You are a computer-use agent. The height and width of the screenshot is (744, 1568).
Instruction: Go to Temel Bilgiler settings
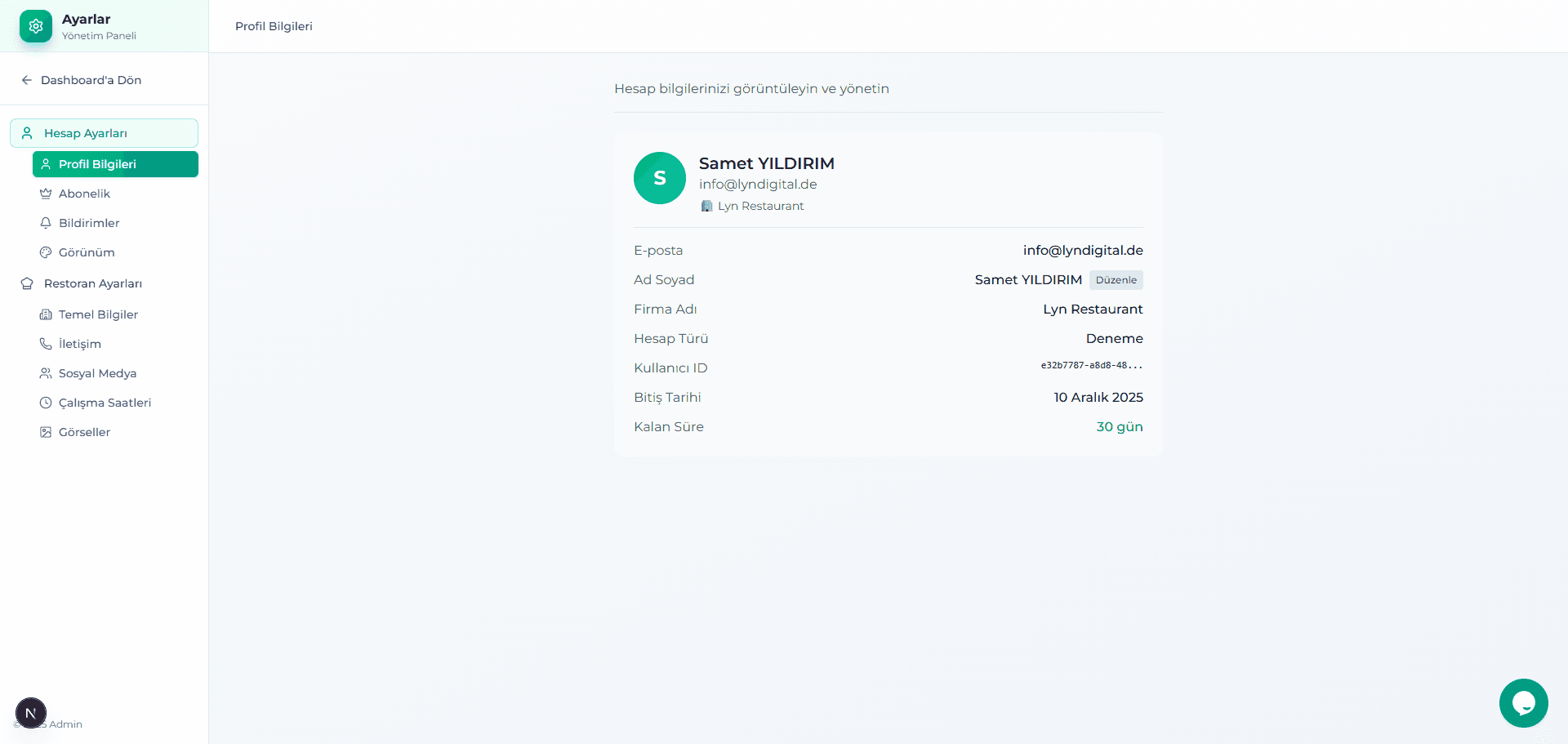98,314
